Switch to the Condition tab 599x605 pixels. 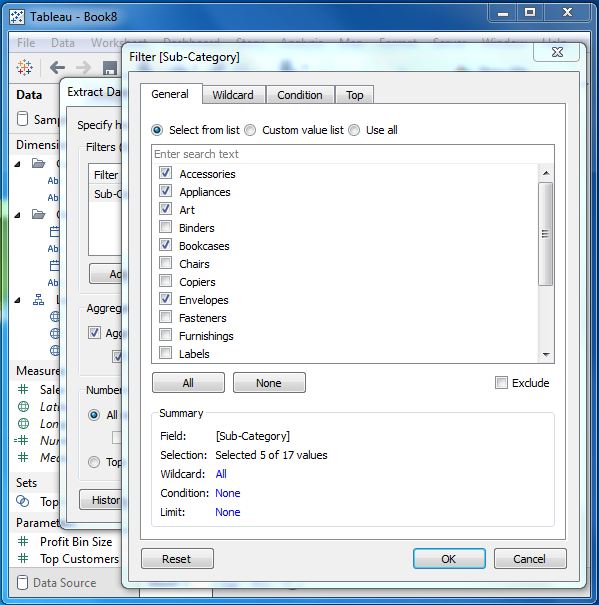(300, 95)
